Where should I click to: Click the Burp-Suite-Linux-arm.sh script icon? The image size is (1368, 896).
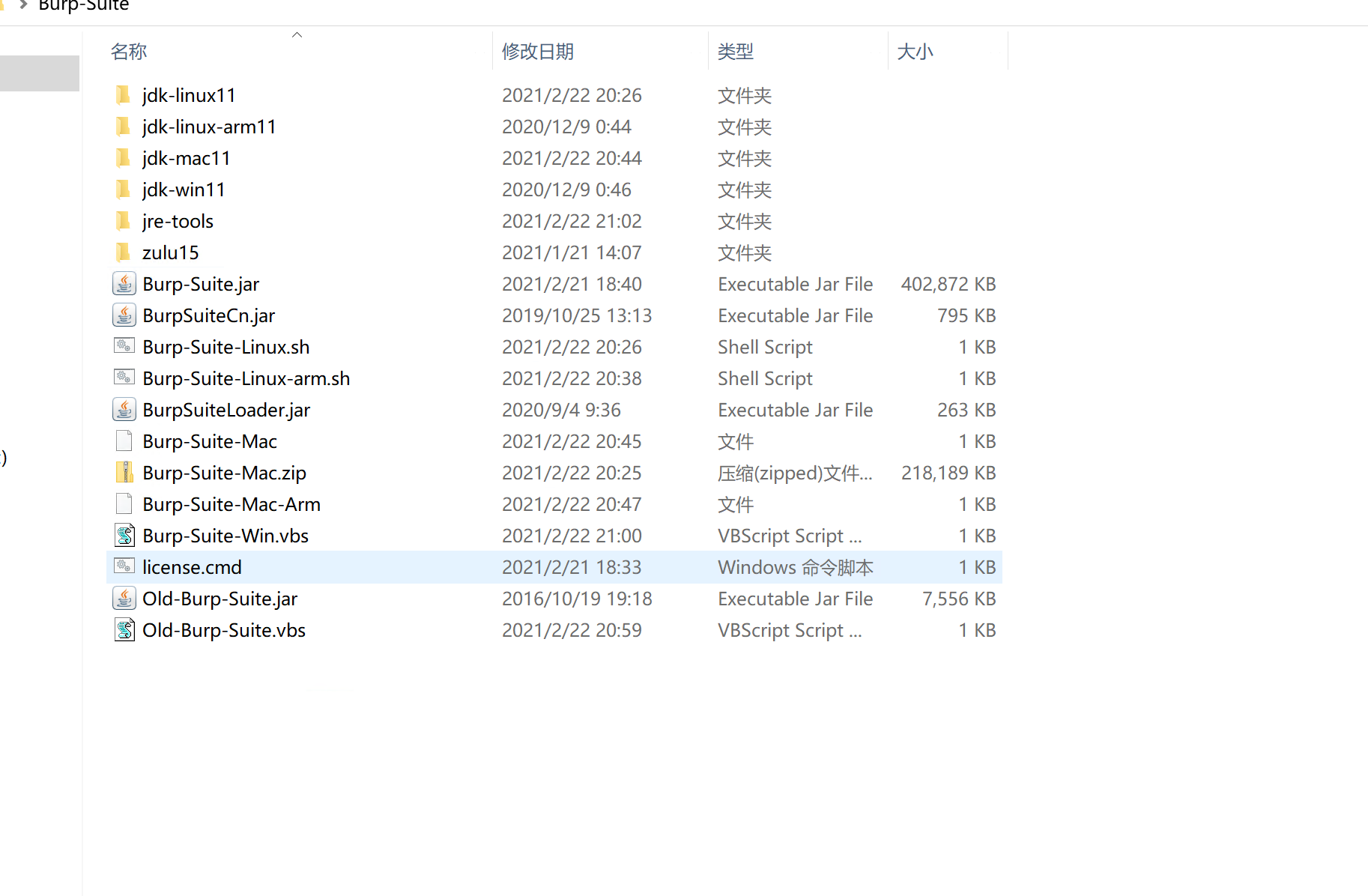[124, 378]
